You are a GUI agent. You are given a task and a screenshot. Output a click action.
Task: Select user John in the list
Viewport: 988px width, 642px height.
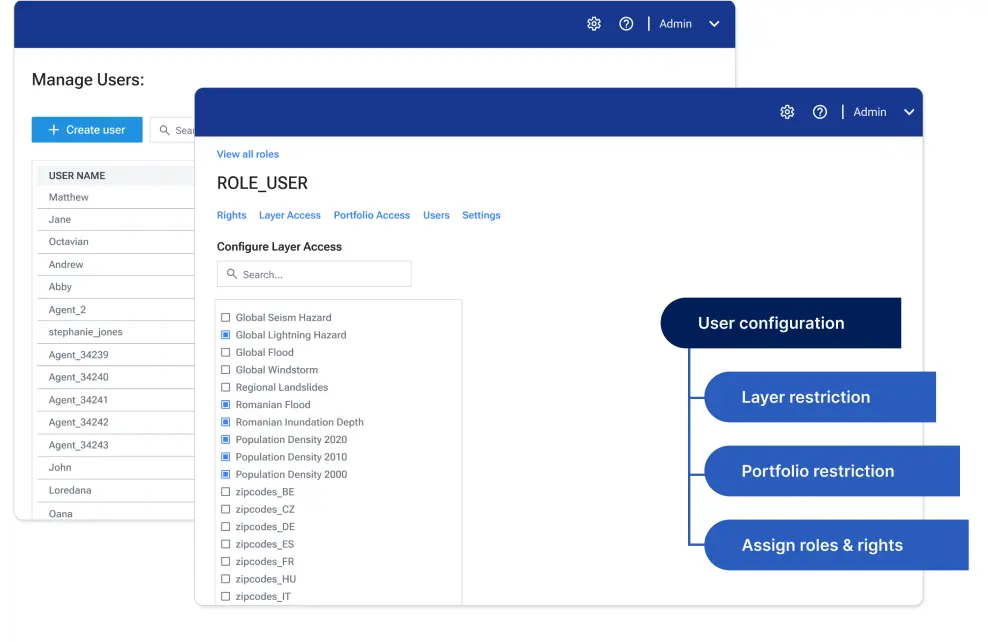[x=116, y=467]
